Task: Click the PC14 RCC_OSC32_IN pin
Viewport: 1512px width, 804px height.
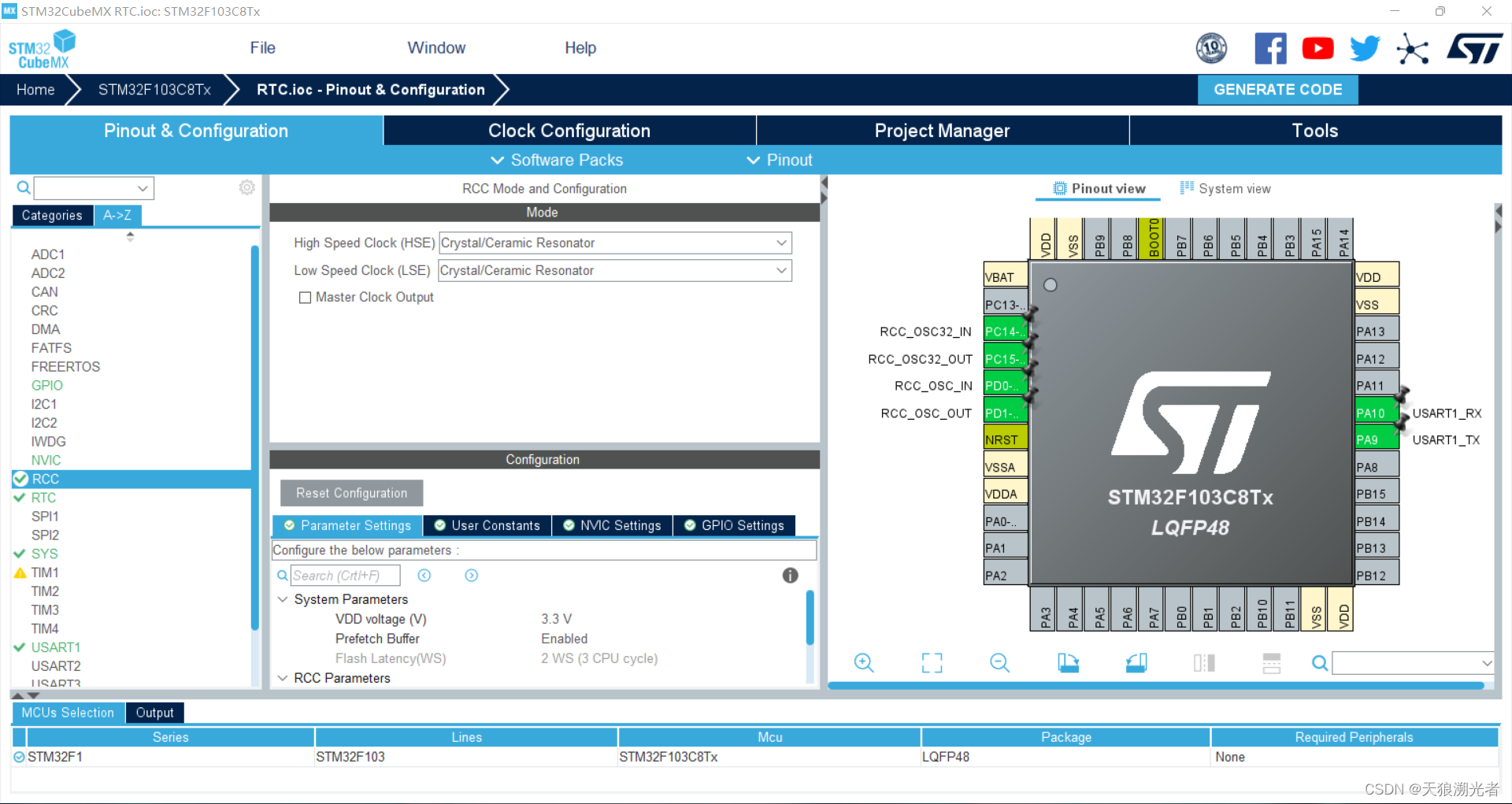Action: click(x=1006, y=332)
